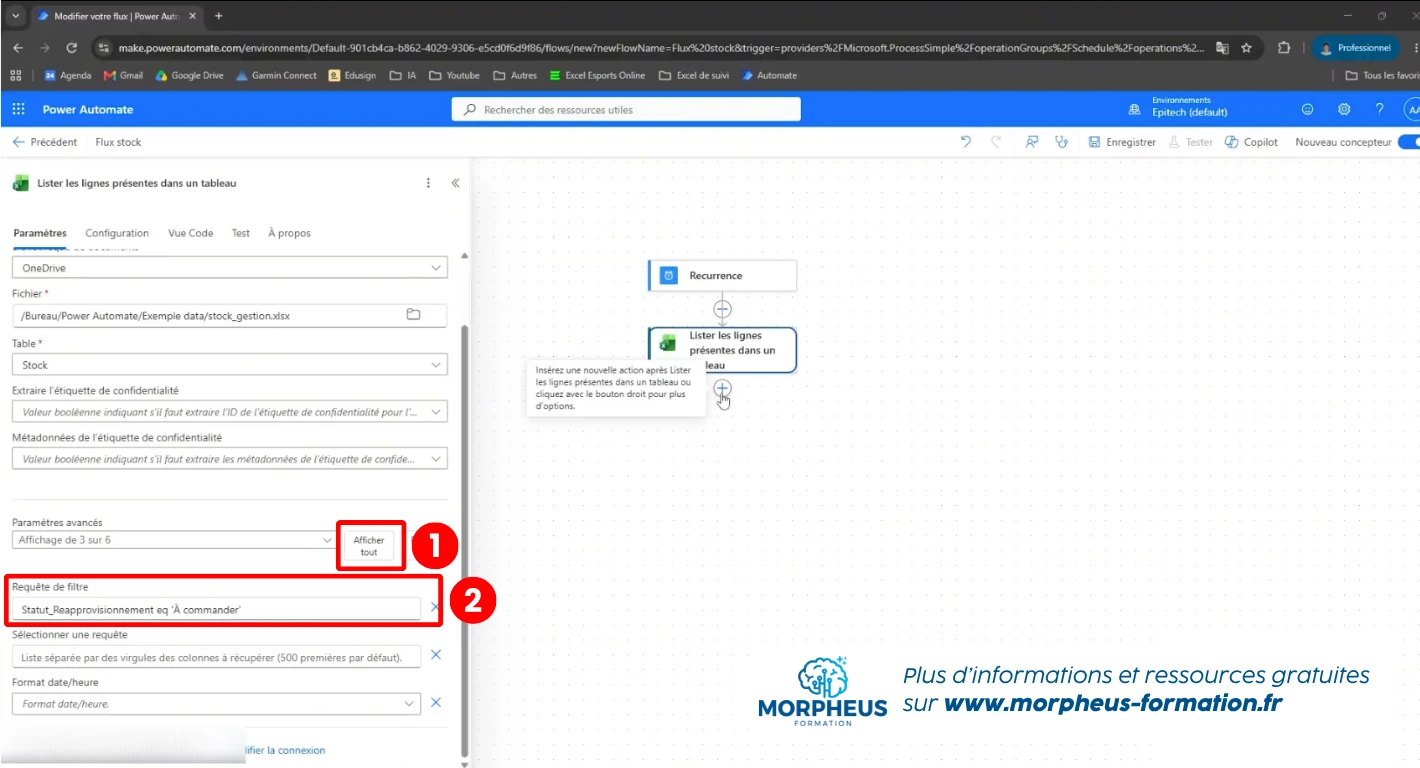Toggle the Nouveau concepteur switch
Screen dimensions: 1420x768
(x=1409, y=142)
